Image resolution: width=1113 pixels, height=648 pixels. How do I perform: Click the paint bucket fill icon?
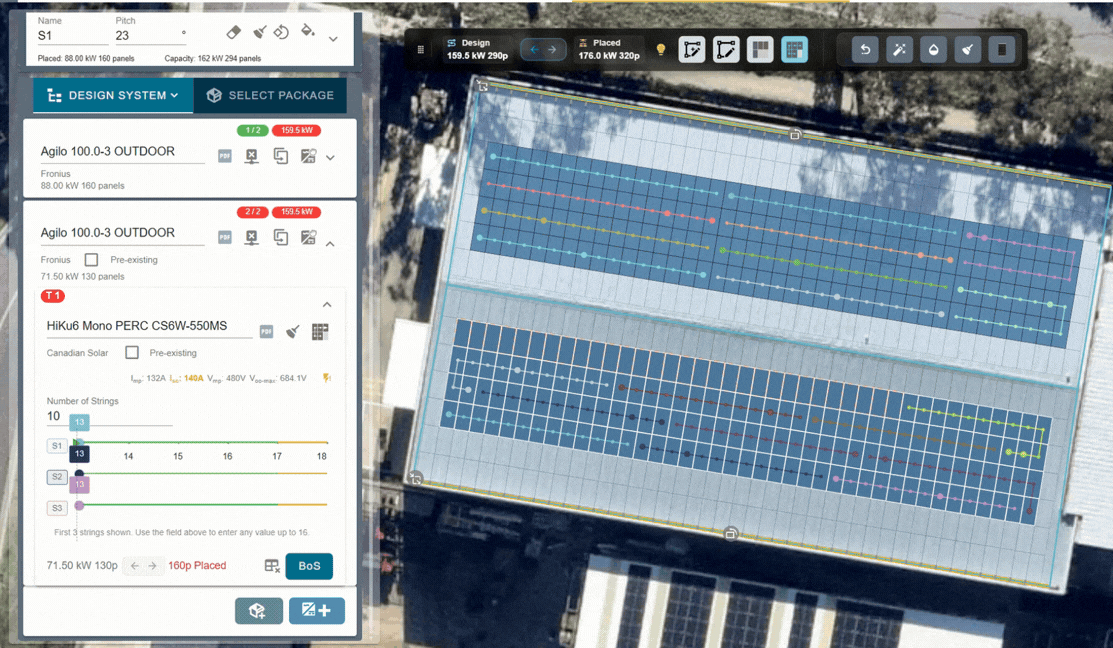pyautogui.click(x=307, y=32)
